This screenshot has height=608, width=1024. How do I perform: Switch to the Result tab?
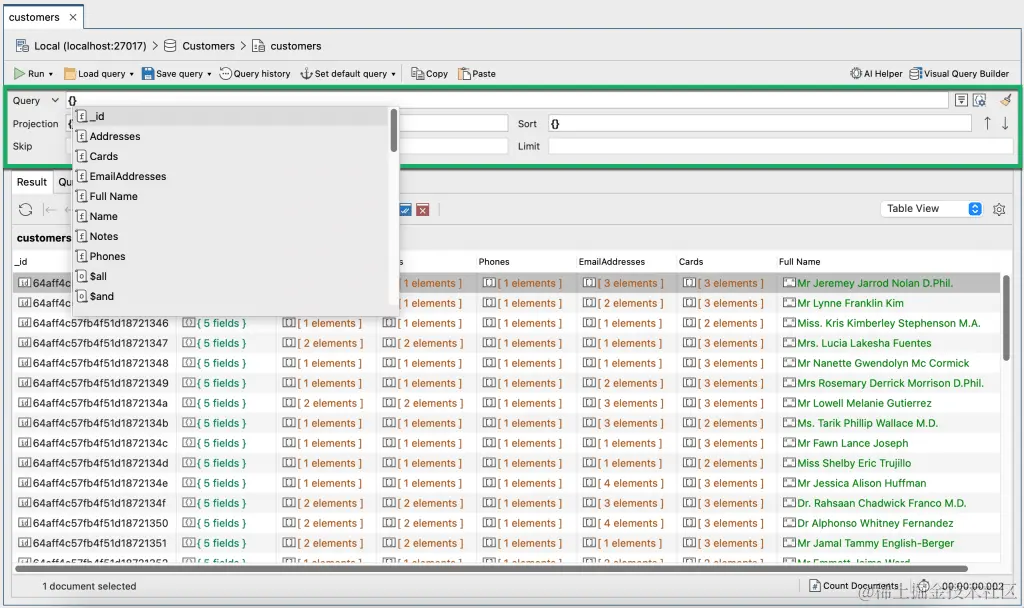[x=31, y=182]
